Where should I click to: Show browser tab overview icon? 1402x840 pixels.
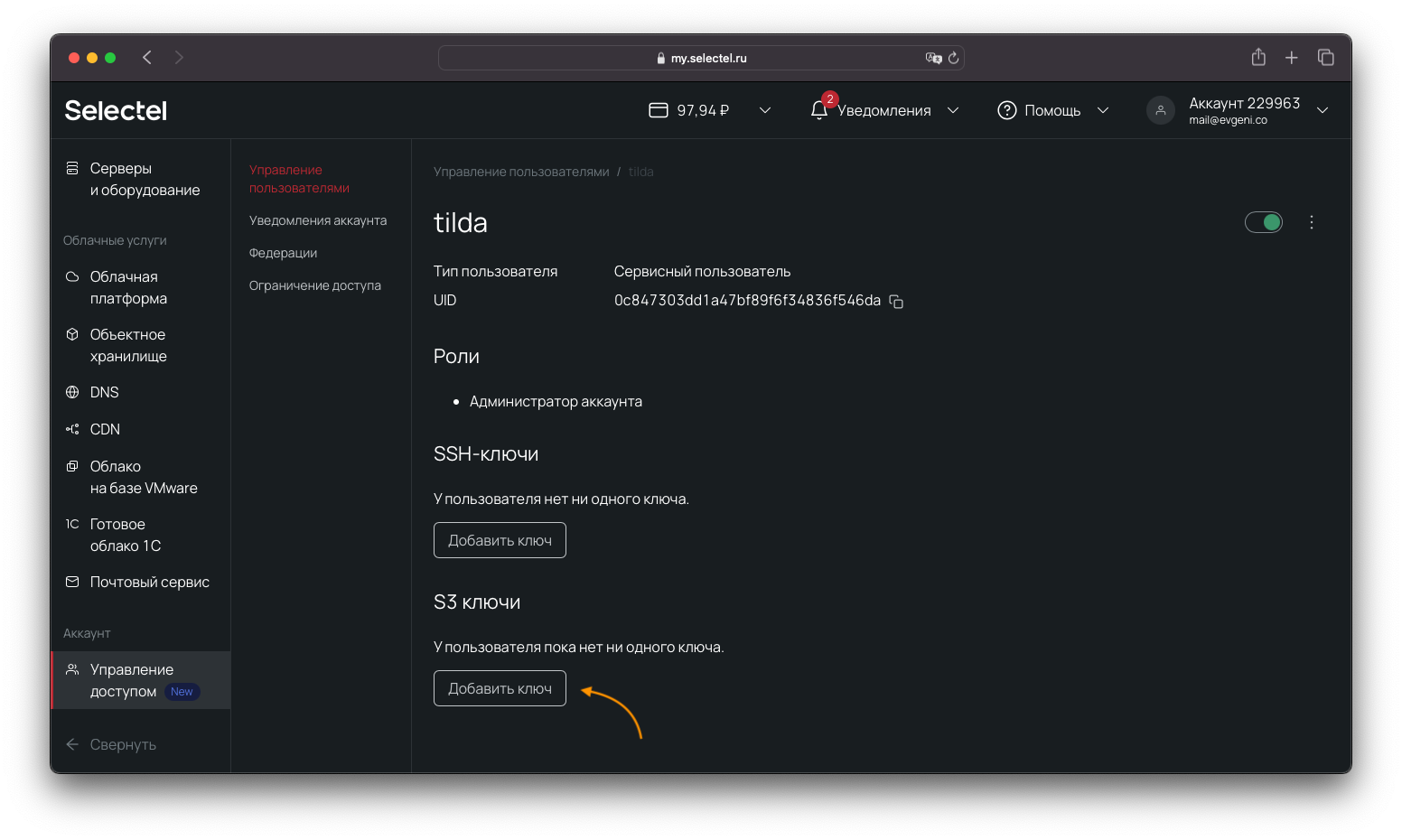pos(1326,57)
